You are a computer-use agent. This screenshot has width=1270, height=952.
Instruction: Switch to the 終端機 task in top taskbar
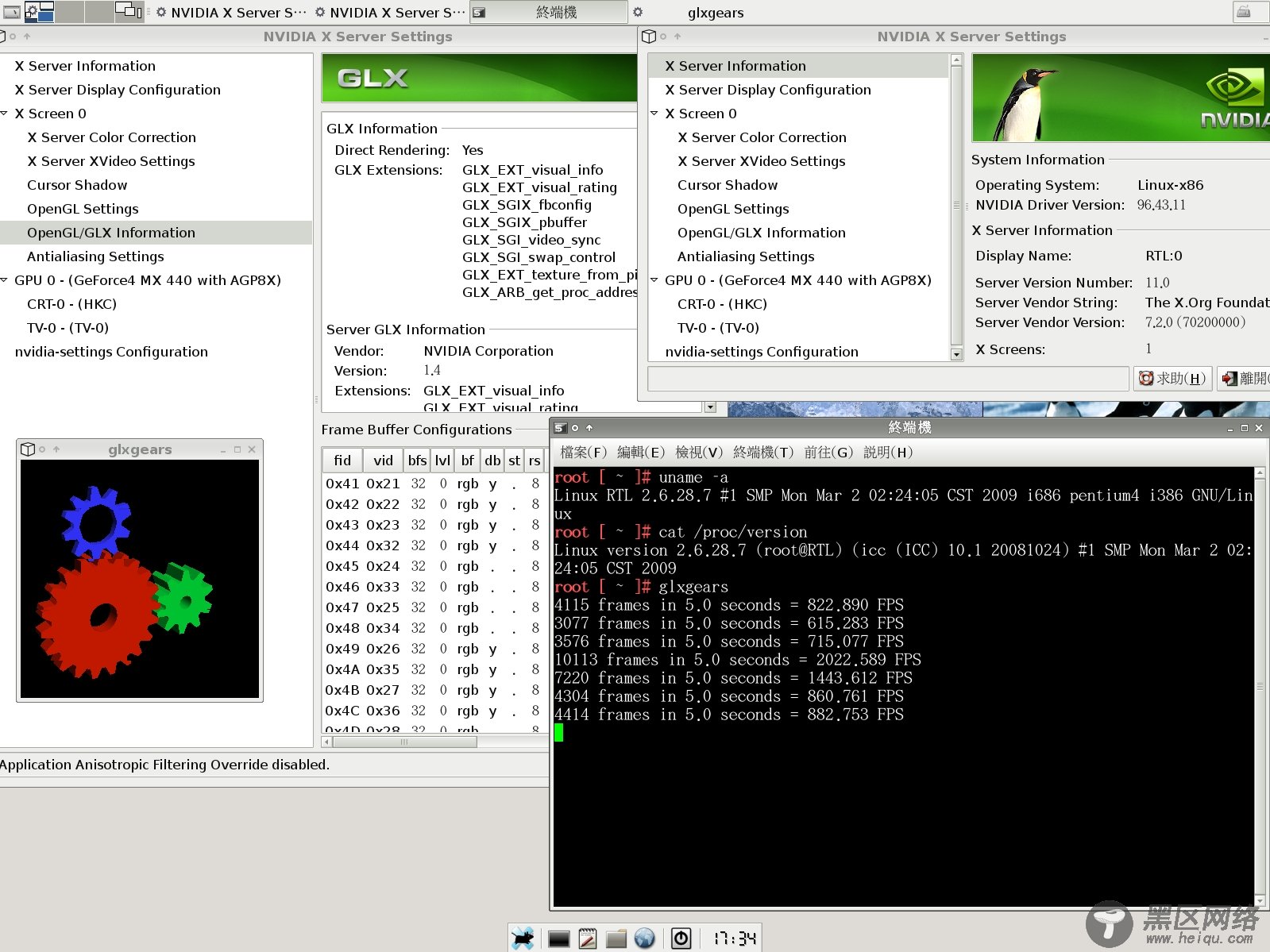point(548,12)
